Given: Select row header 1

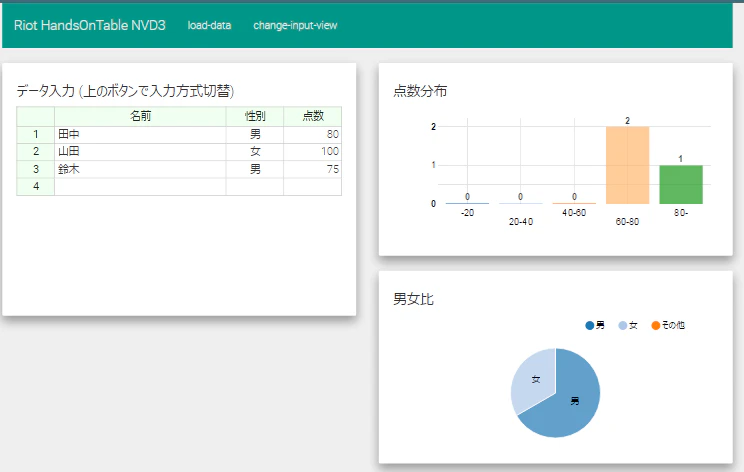Looking at the screenshot, I should coord(36,135).
